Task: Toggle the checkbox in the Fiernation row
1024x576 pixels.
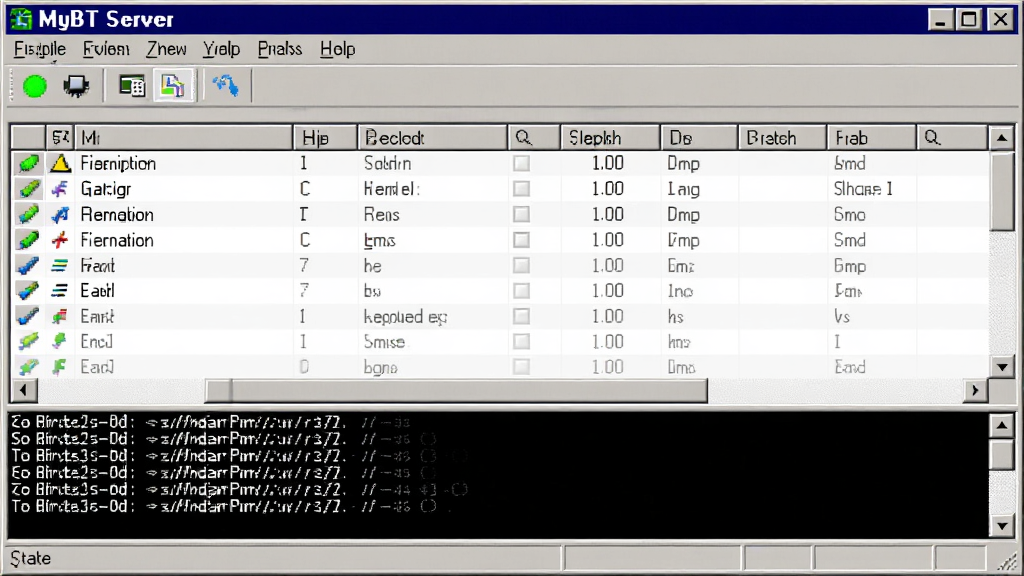Action: click(521, 240)
